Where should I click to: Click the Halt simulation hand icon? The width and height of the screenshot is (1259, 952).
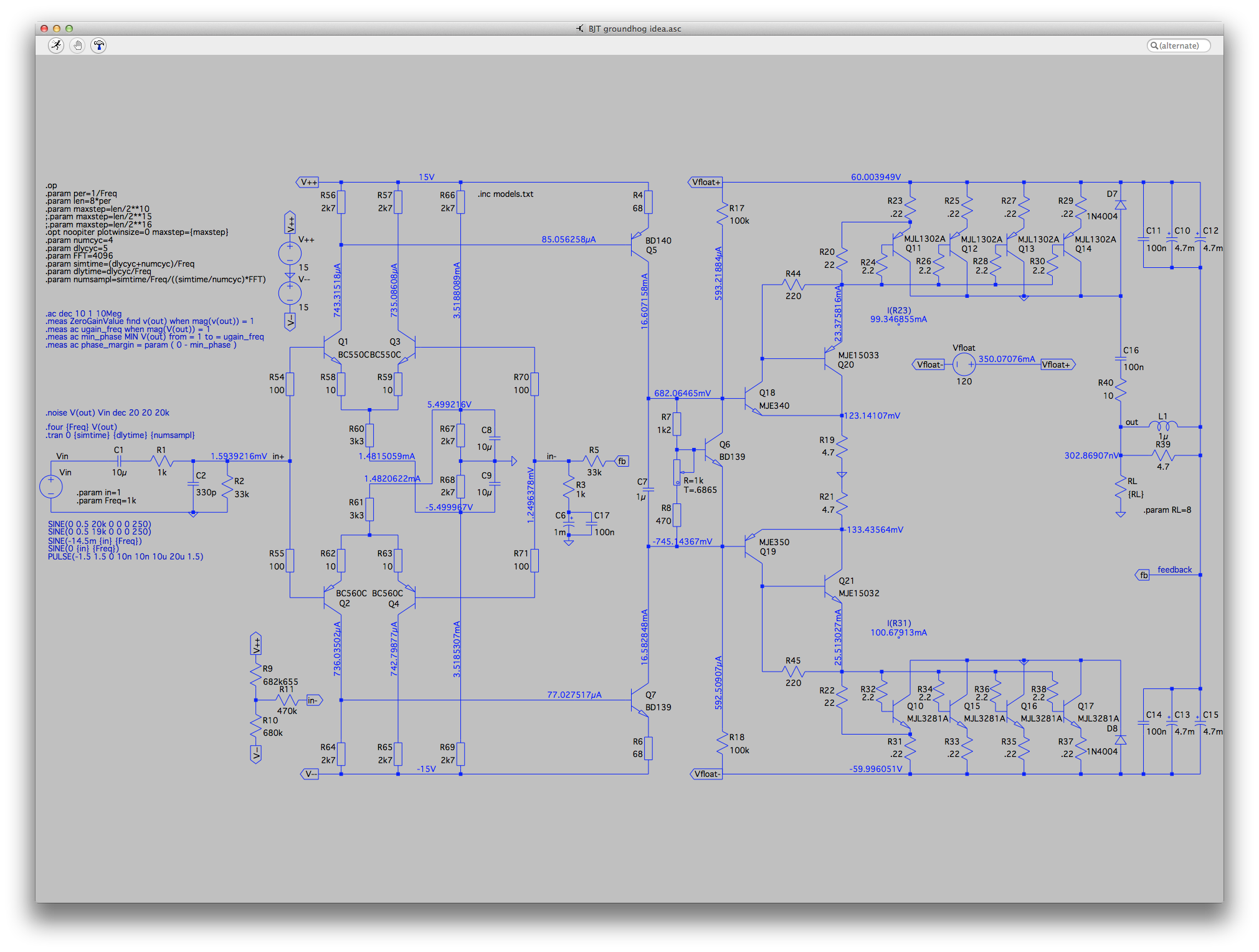pos(77,45)
